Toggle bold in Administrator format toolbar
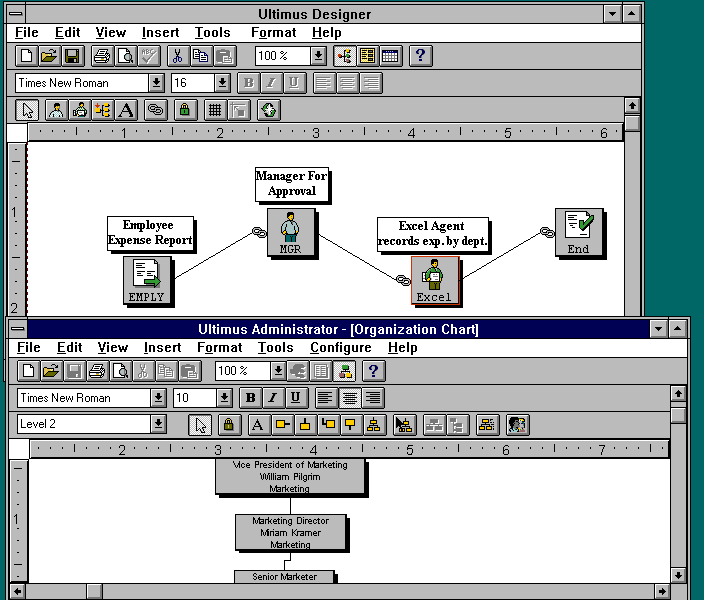Screen dimensions: 704x600 click(x=251, y=398)
